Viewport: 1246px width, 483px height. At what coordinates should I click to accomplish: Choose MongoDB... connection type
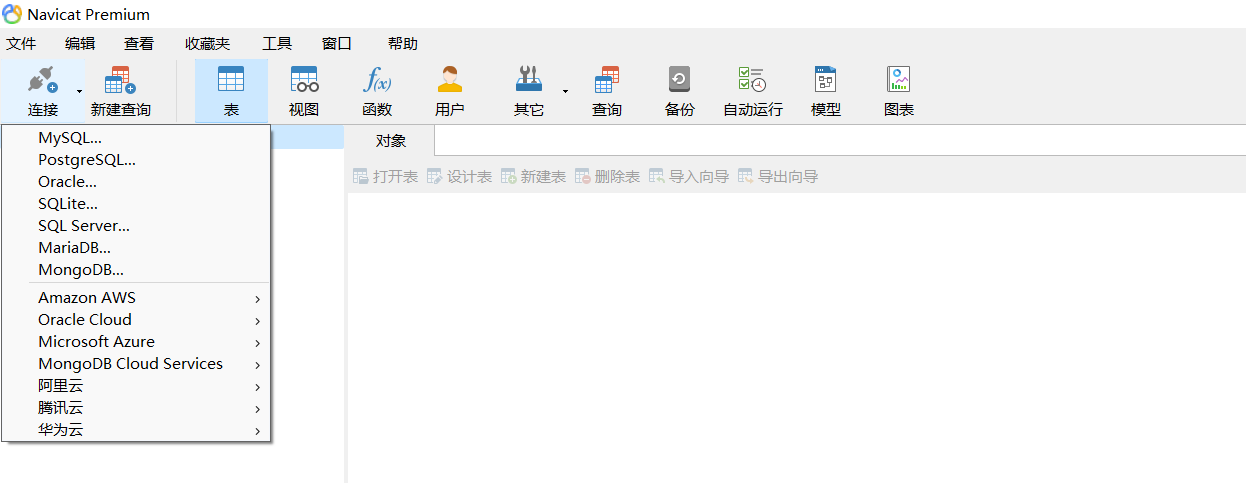(x=136, y=270)
